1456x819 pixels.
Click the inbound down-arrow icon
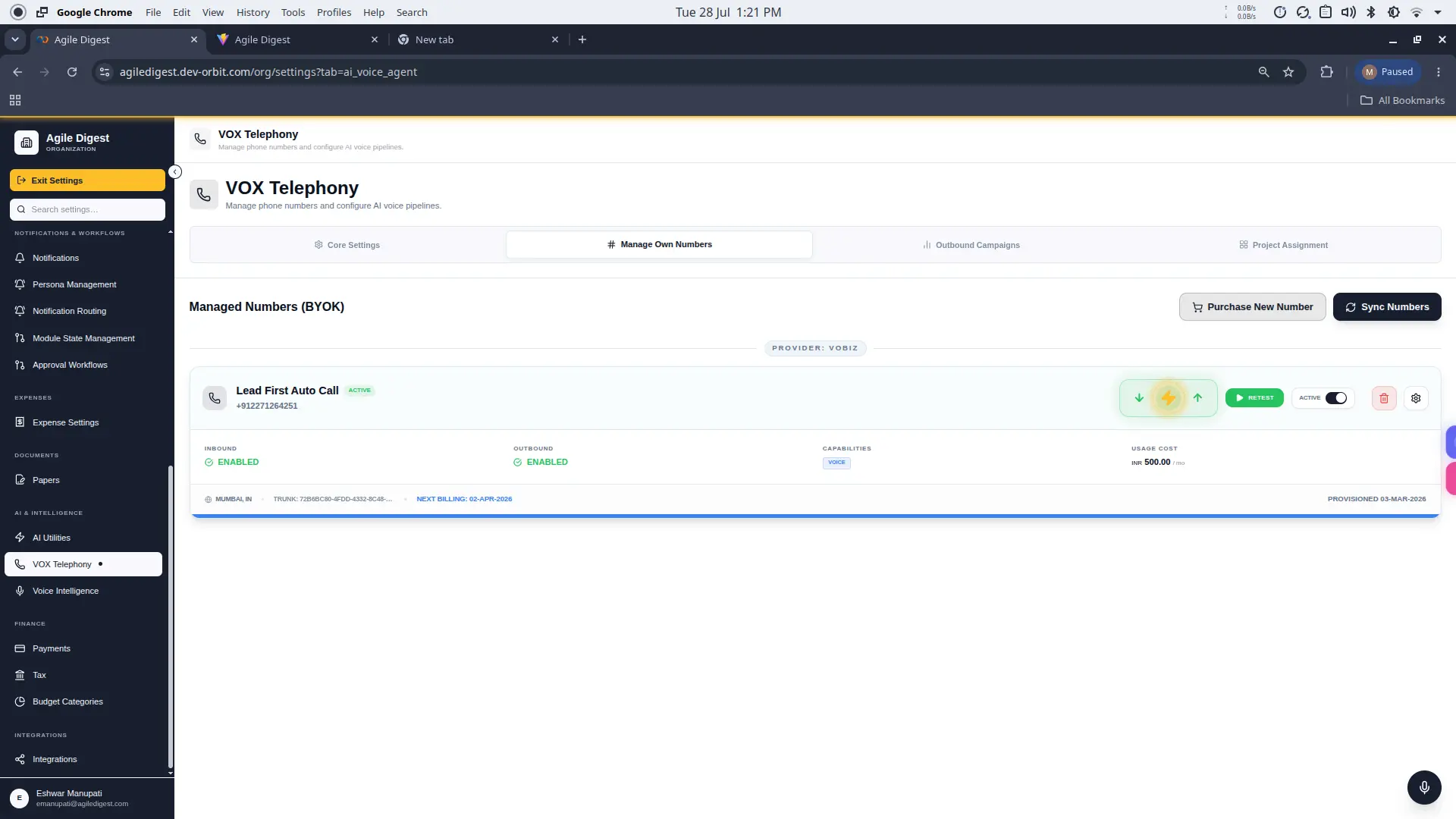[1138, 398]
